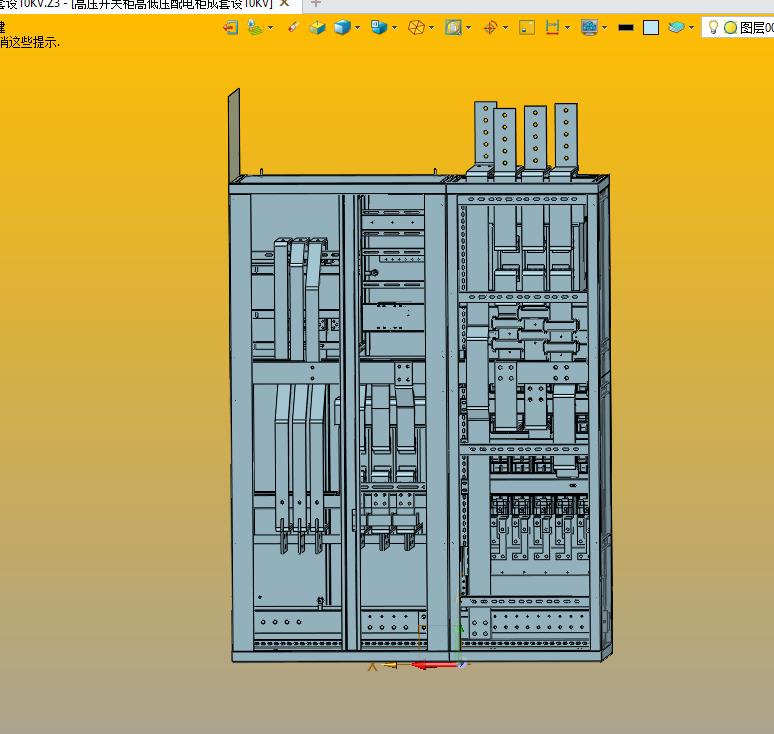Click the red crosshair target icon
This screenshot has width=774, height=734.
[490, 28]
